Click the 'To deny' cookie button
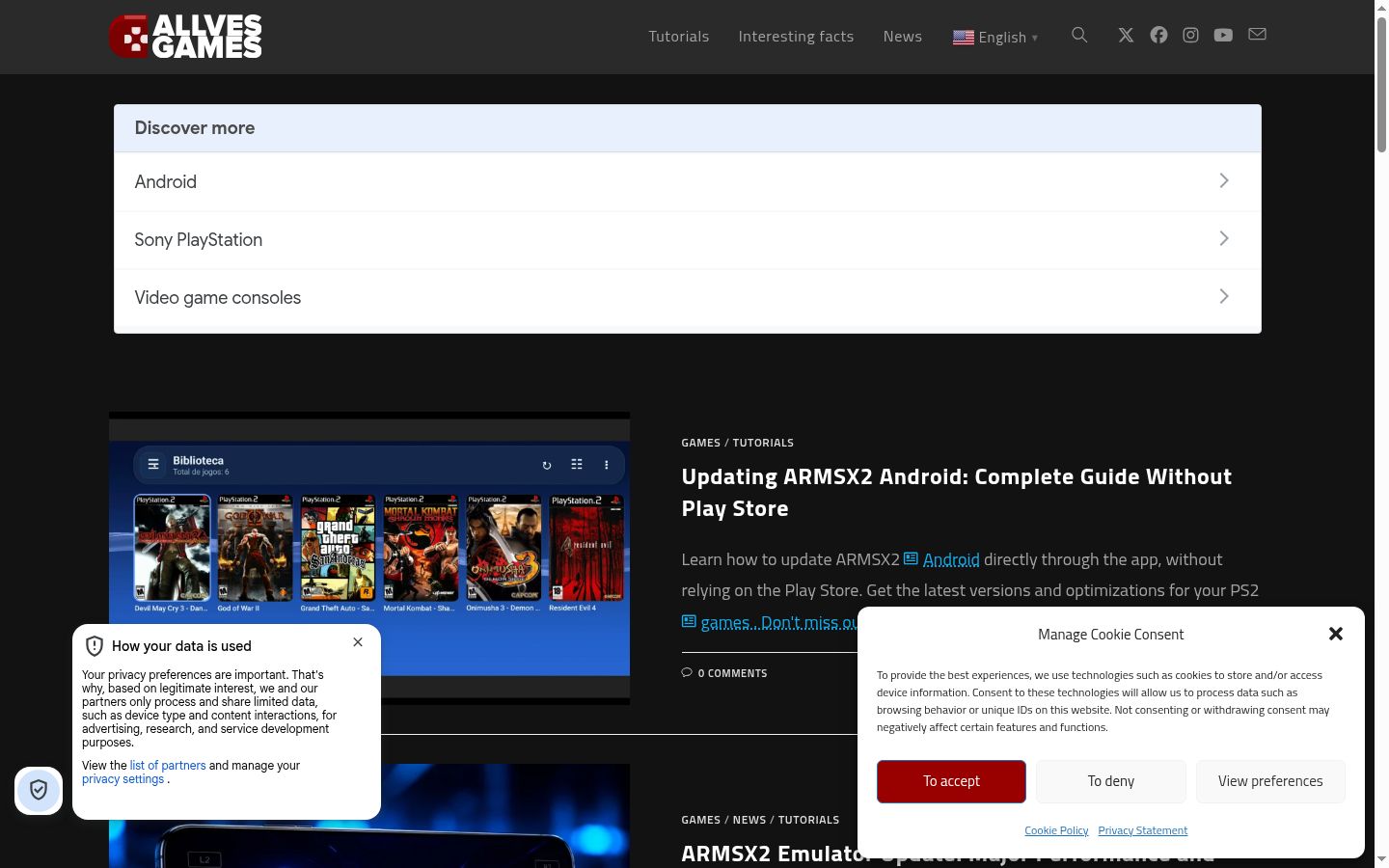The width and height of the screenshot is (1389, 868). 1111,781
